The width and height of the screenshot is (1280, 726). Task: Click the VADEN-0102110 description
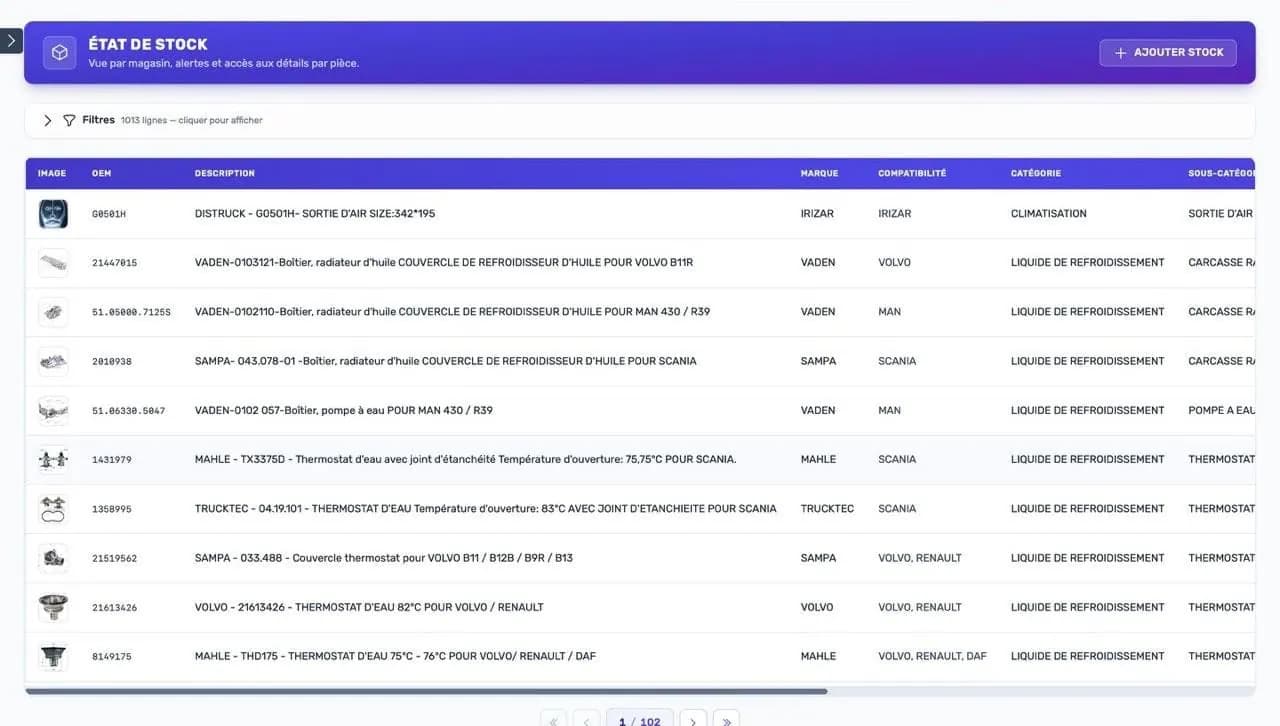(452, 312)
